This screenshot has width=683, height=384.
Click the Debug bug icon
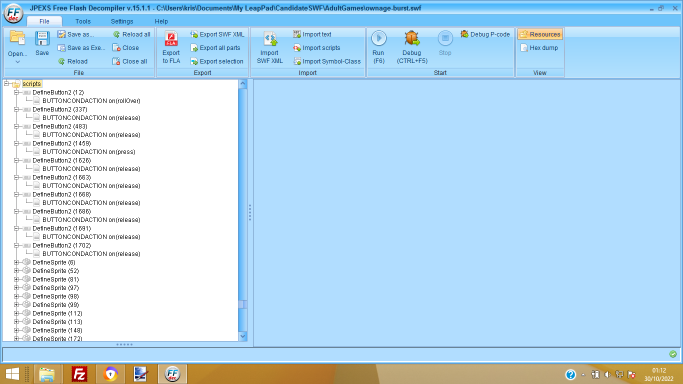coord(412,38)
